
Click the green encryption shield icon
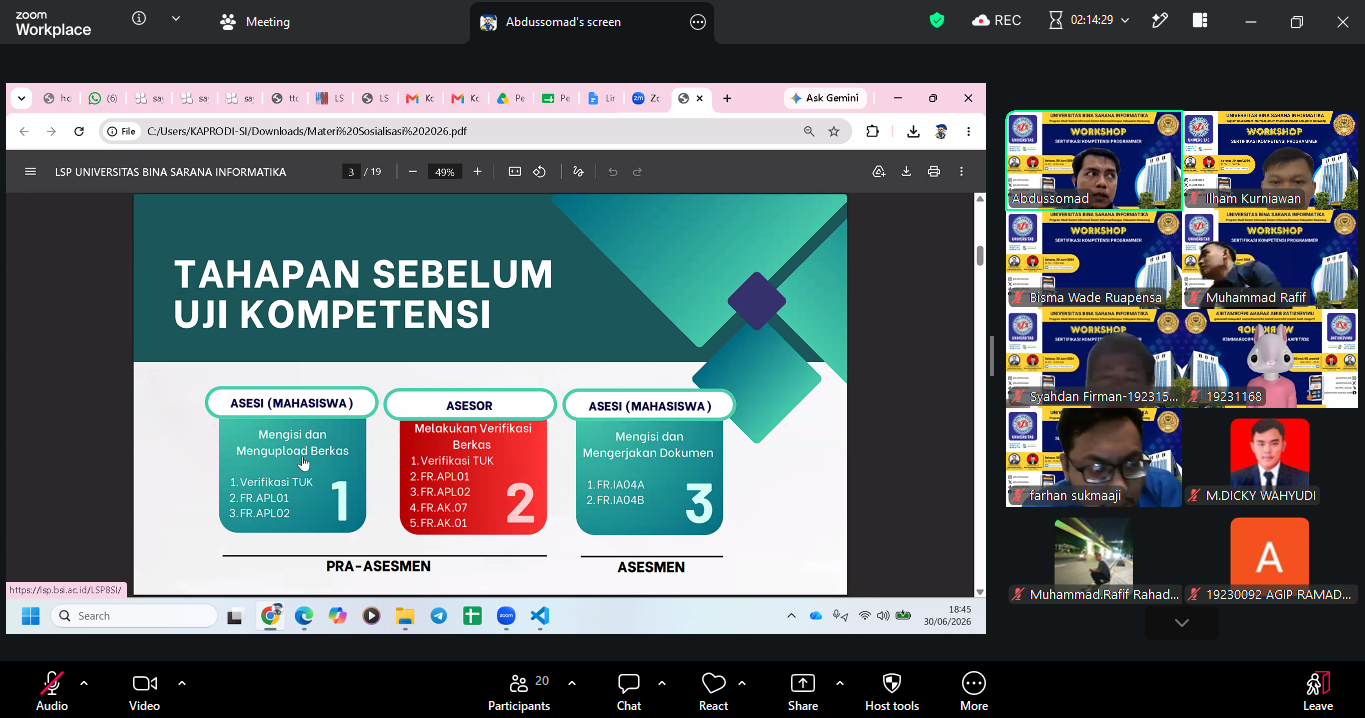937,20
